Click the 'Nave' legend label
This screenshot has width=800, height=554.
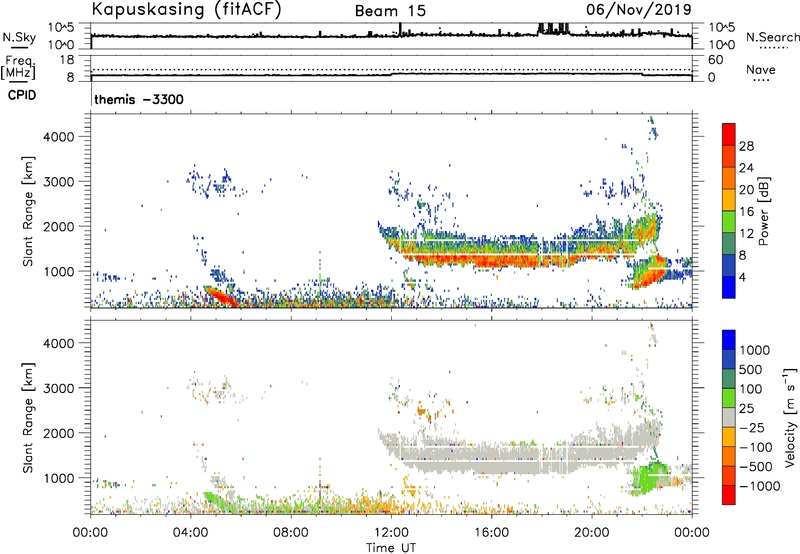coord(761,69)
